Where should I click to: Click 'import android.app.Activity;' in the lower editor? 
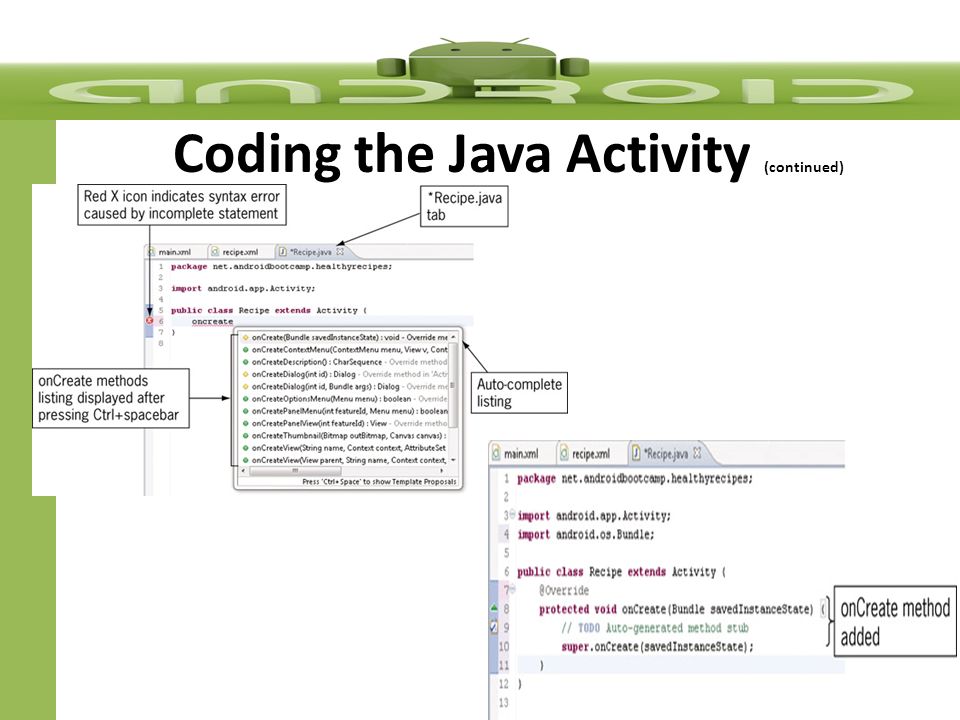coord(594,516)
